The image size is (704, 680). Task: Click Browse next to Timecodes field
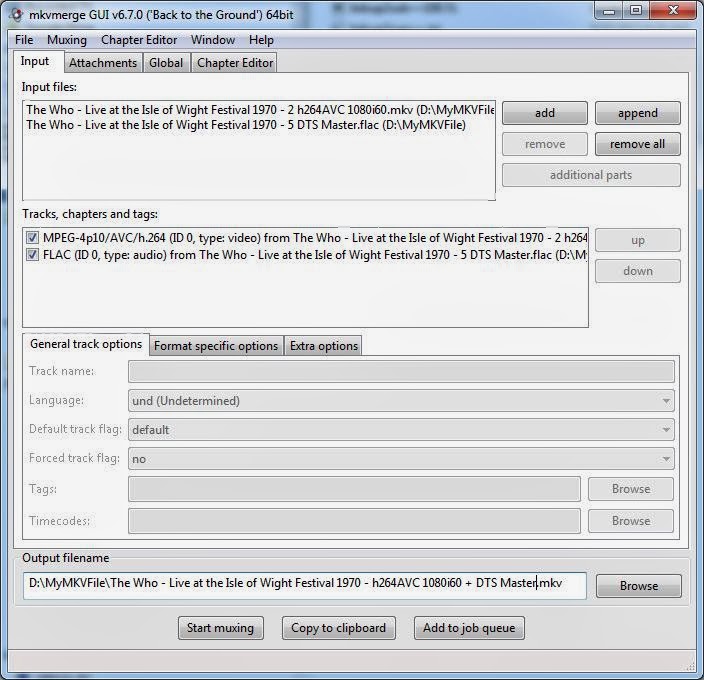coord(631,521)
